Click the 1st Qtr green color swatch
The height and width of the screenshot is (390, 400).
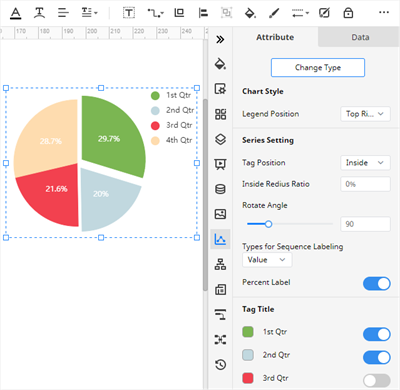(248, 332)
